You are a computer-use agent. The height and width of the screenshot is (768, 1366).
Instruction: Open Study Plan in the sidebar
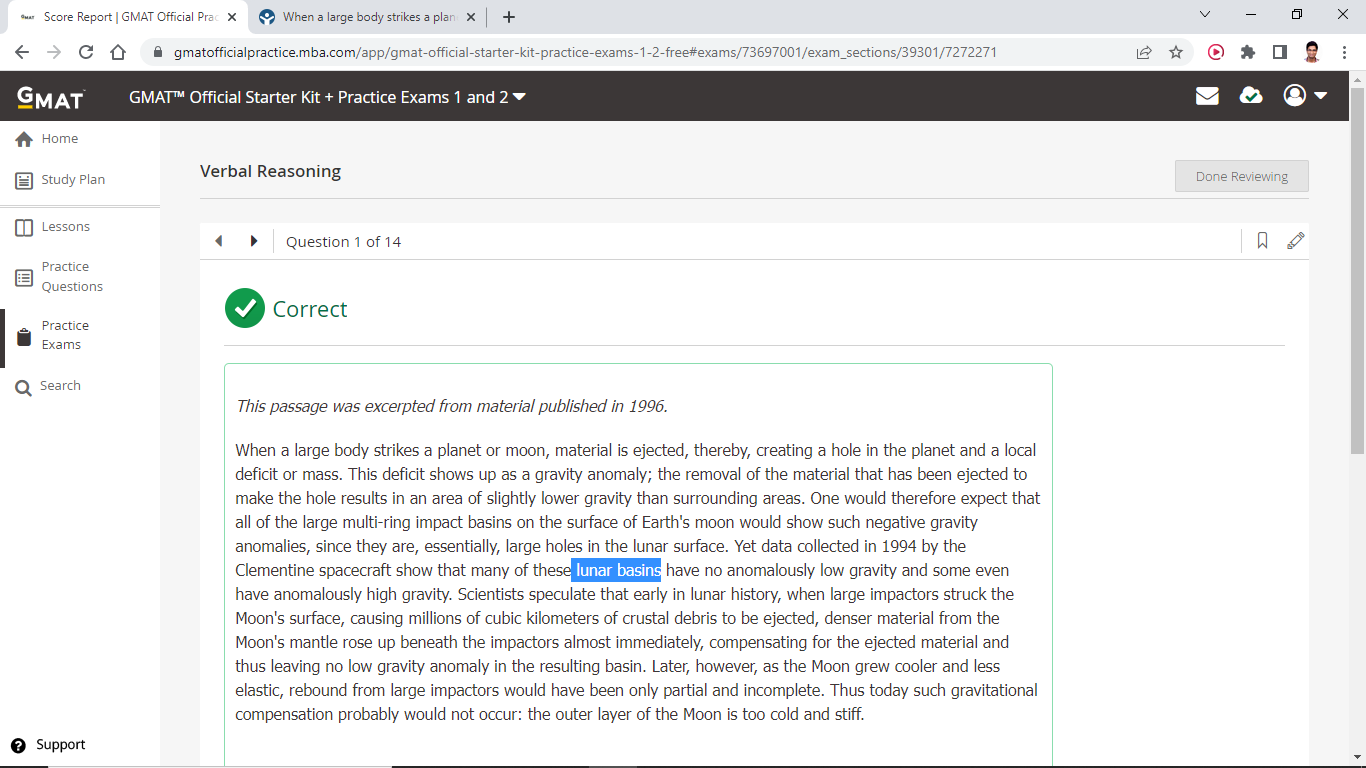coord(72,180)
